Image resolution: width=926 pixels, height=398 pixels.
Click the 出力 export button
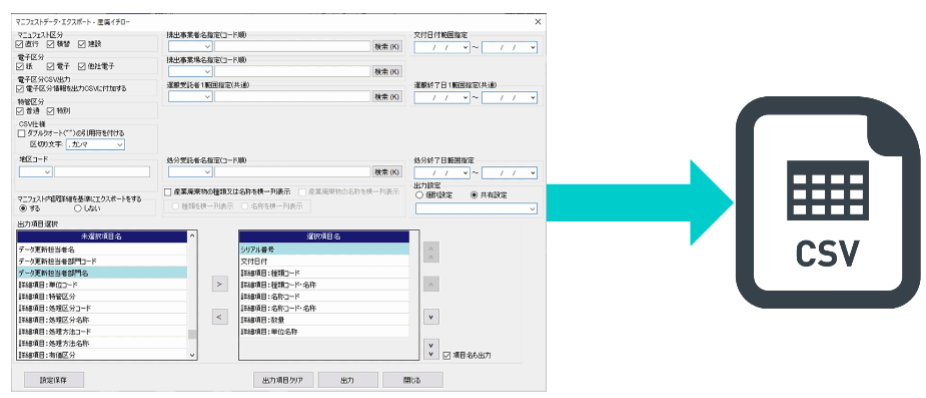coord(348,380)
